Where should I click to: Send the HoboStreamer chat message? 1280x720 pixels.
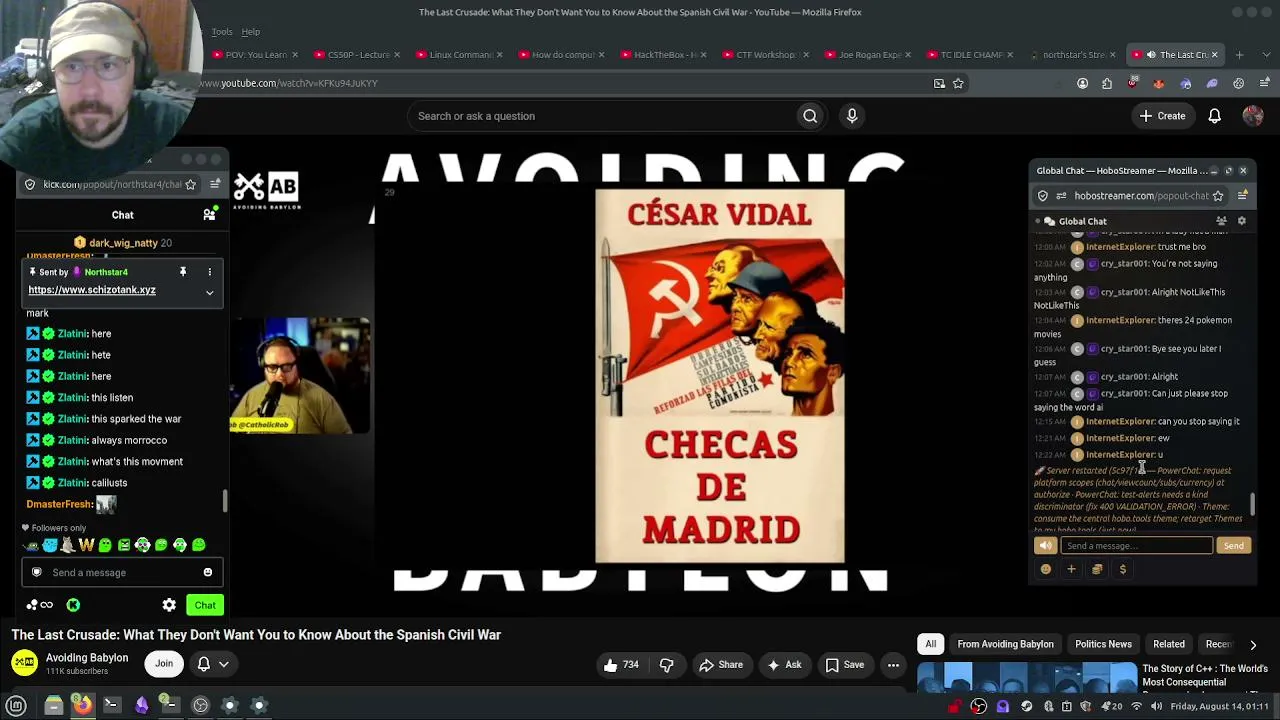[x=1233, y=545]
